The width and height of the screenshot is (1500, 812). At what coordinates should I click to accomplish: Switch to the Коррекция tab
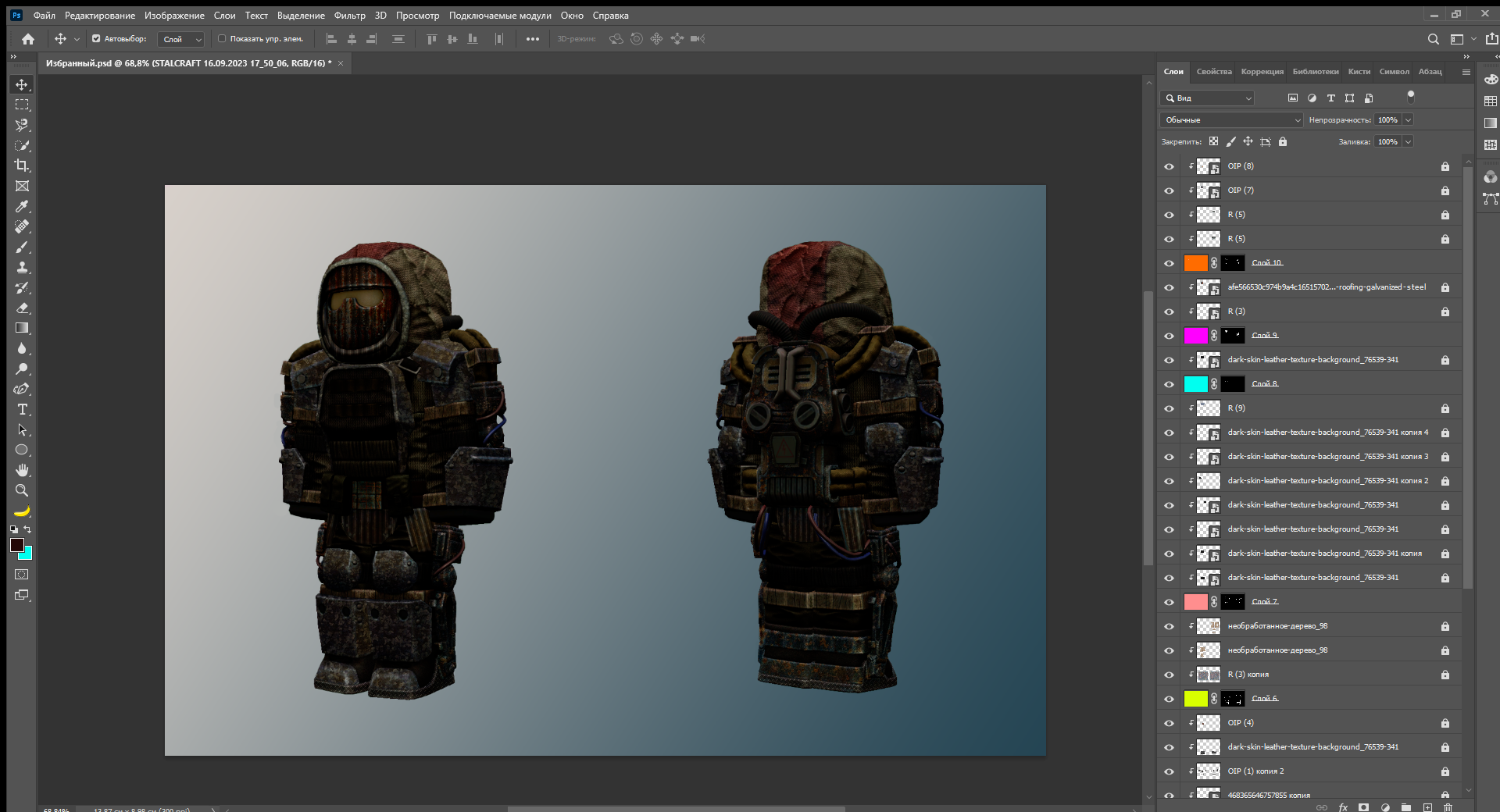click(1262, 72)
